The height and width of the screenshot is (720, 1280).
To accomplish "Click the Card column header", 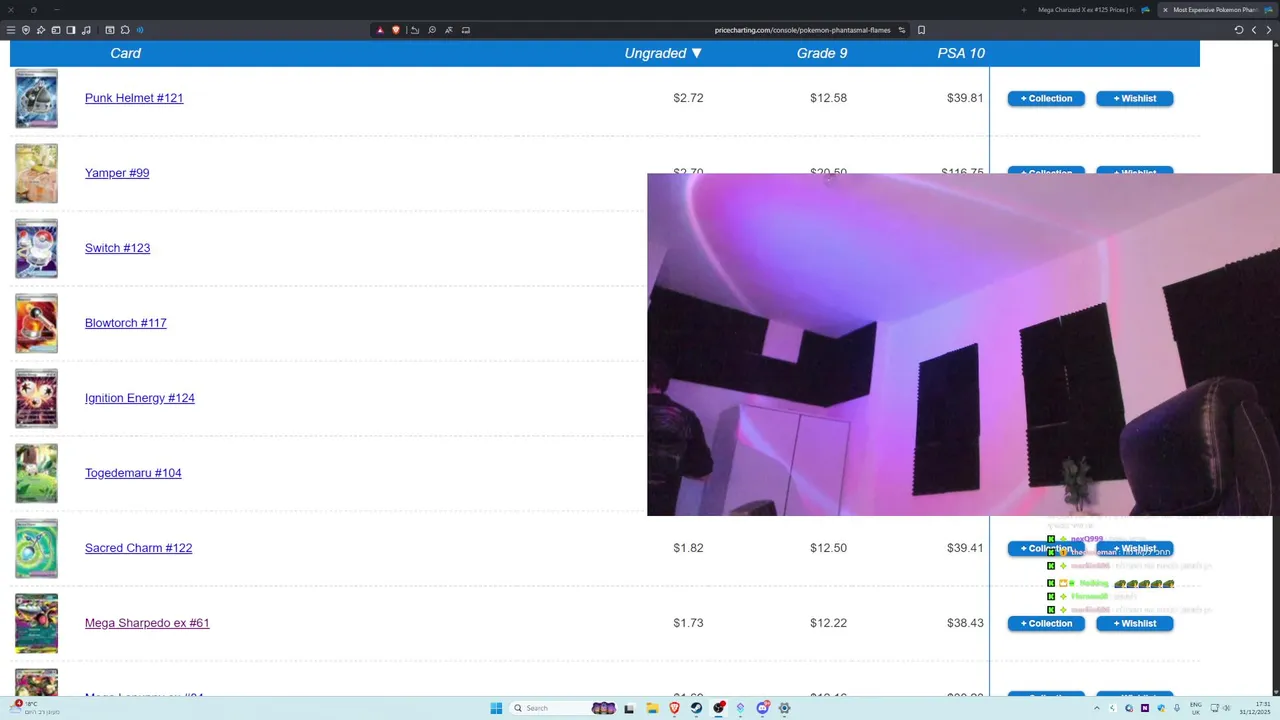I will point(125,53).
